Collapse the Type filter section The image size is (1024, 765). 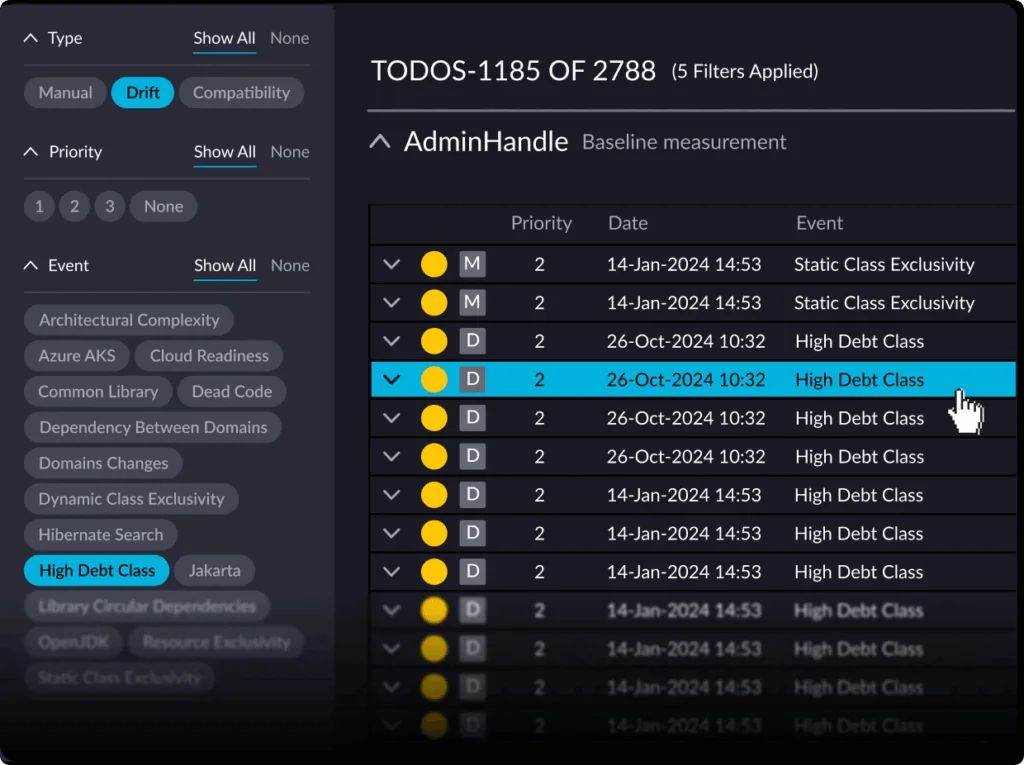[31, 38]
